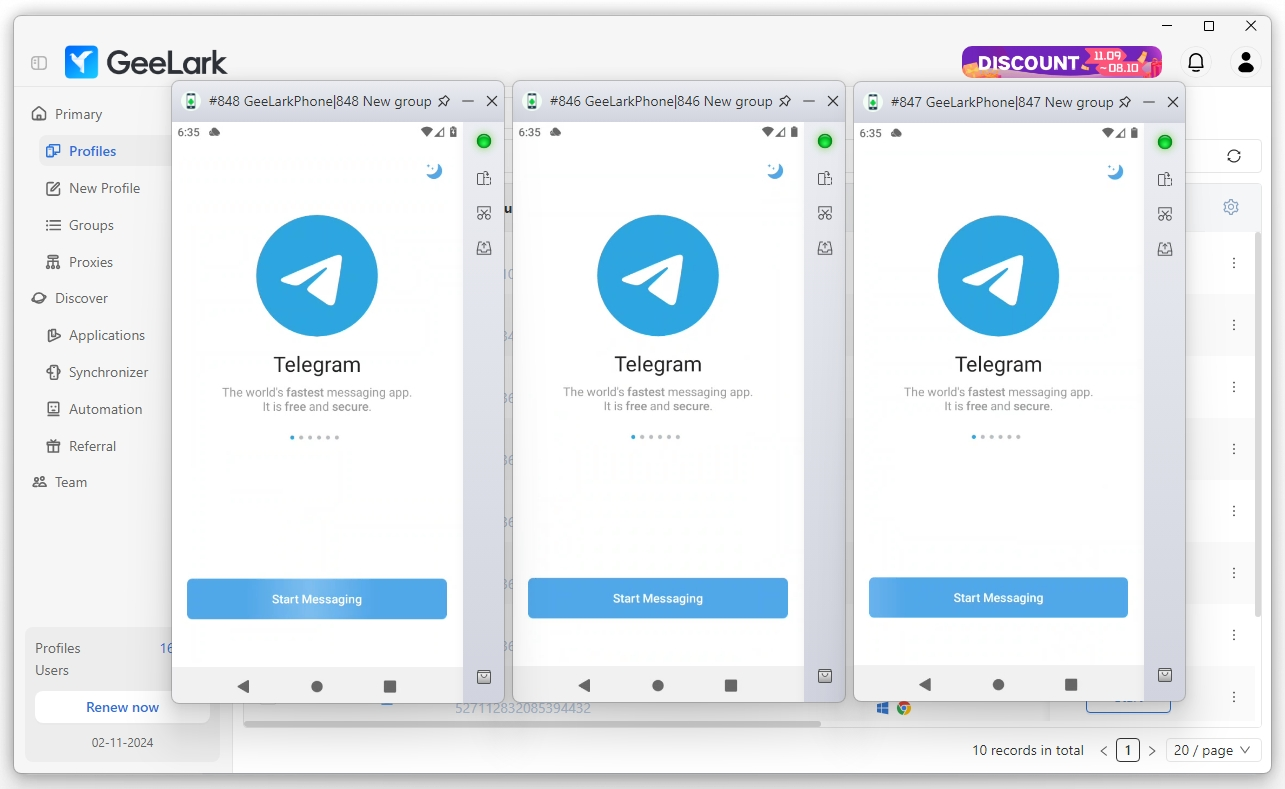Click upload file icon in #847 phone window
Image resolution: width=1285 pixels, height=789 pixels.
point(1165,249)
